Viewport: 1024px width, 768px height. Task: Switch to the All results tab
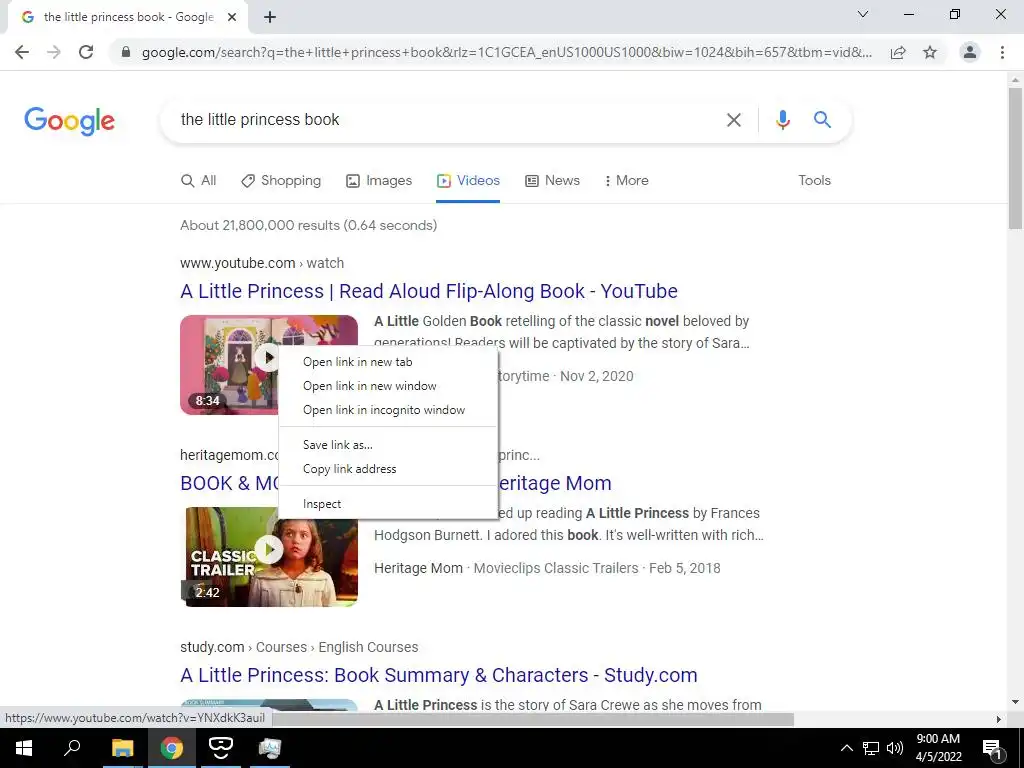tap(199, 180)
